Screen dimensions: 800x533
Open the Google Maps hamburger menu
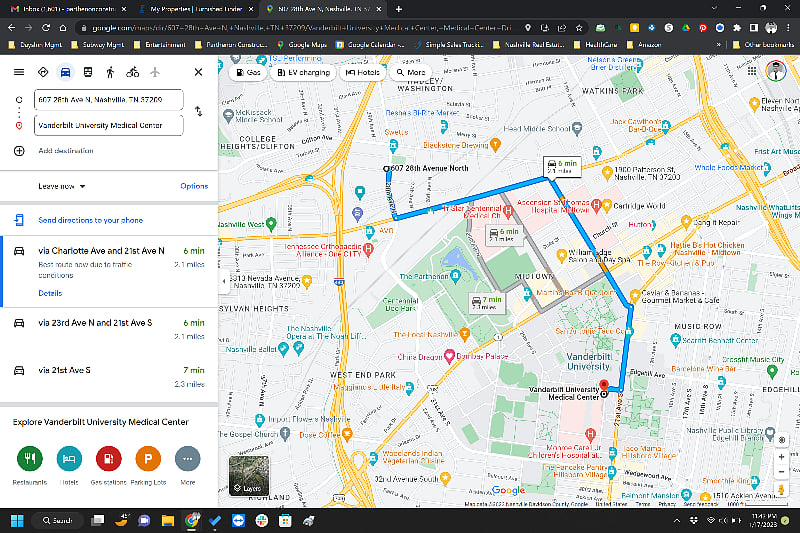[x=19, y=72]
